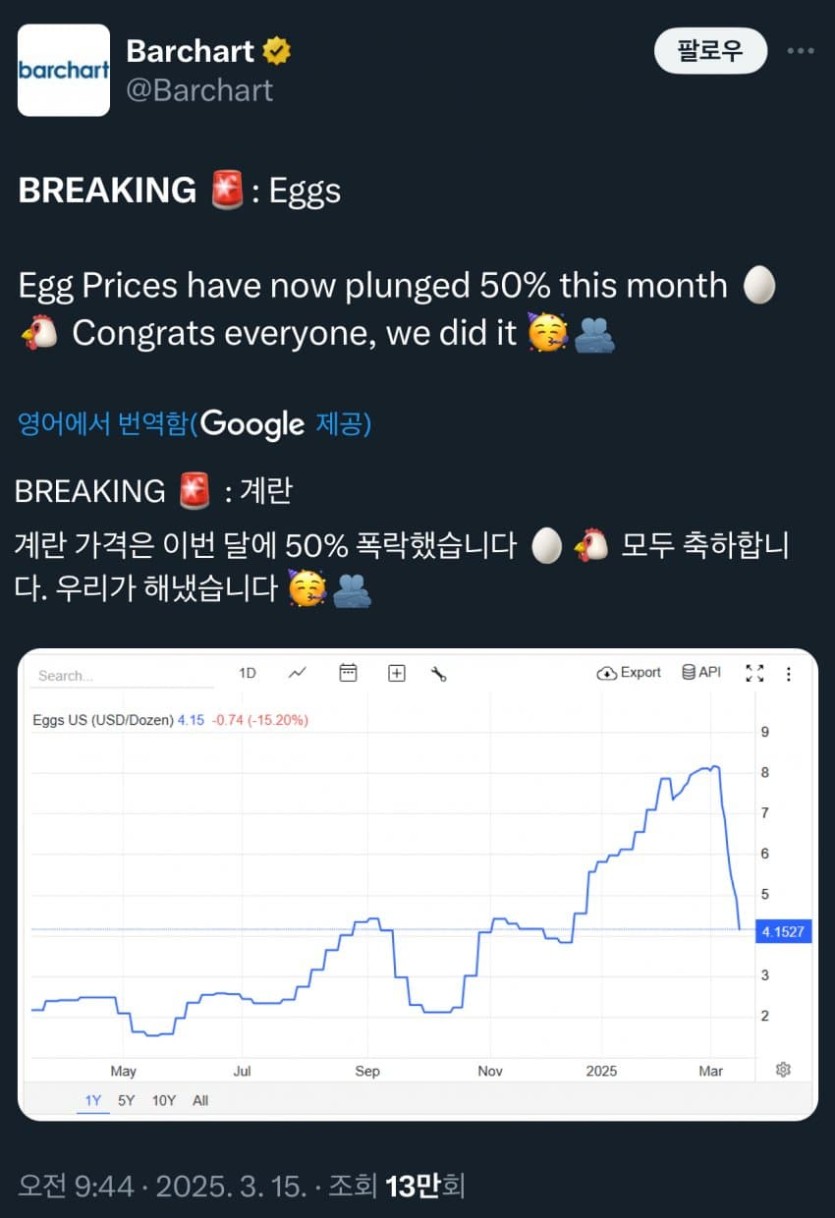
Task: Open the chart tools wrench icon
Action: pyautogui.click(x=438, y=674)
